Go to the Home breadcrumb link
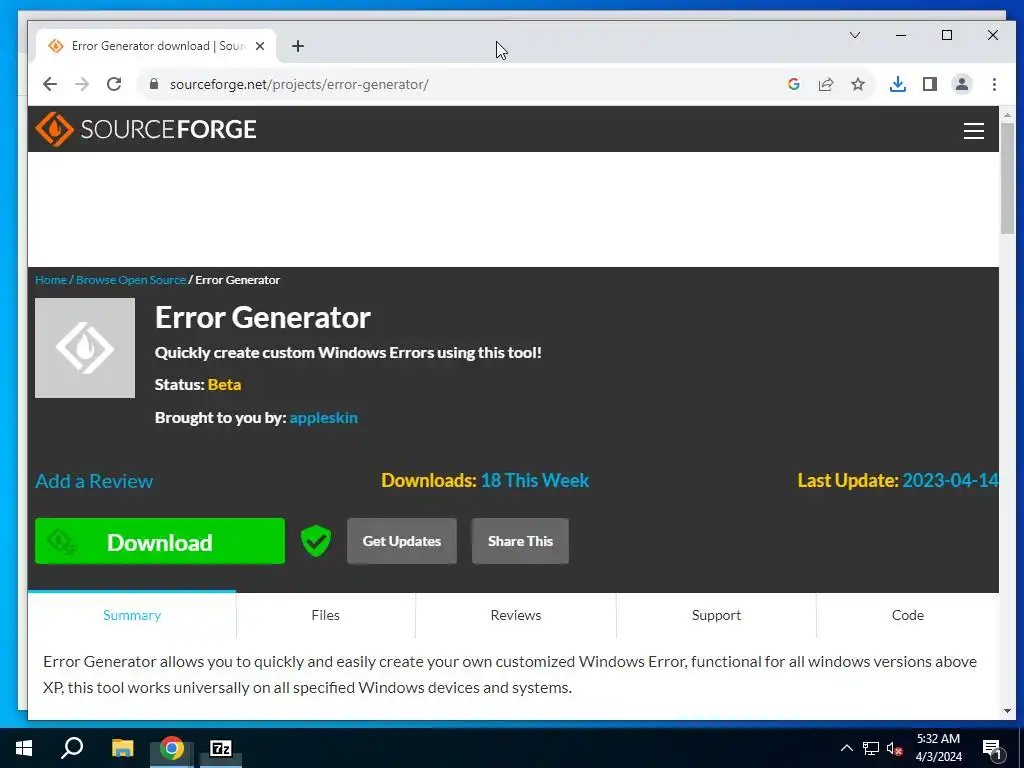 tap(51, 280)
